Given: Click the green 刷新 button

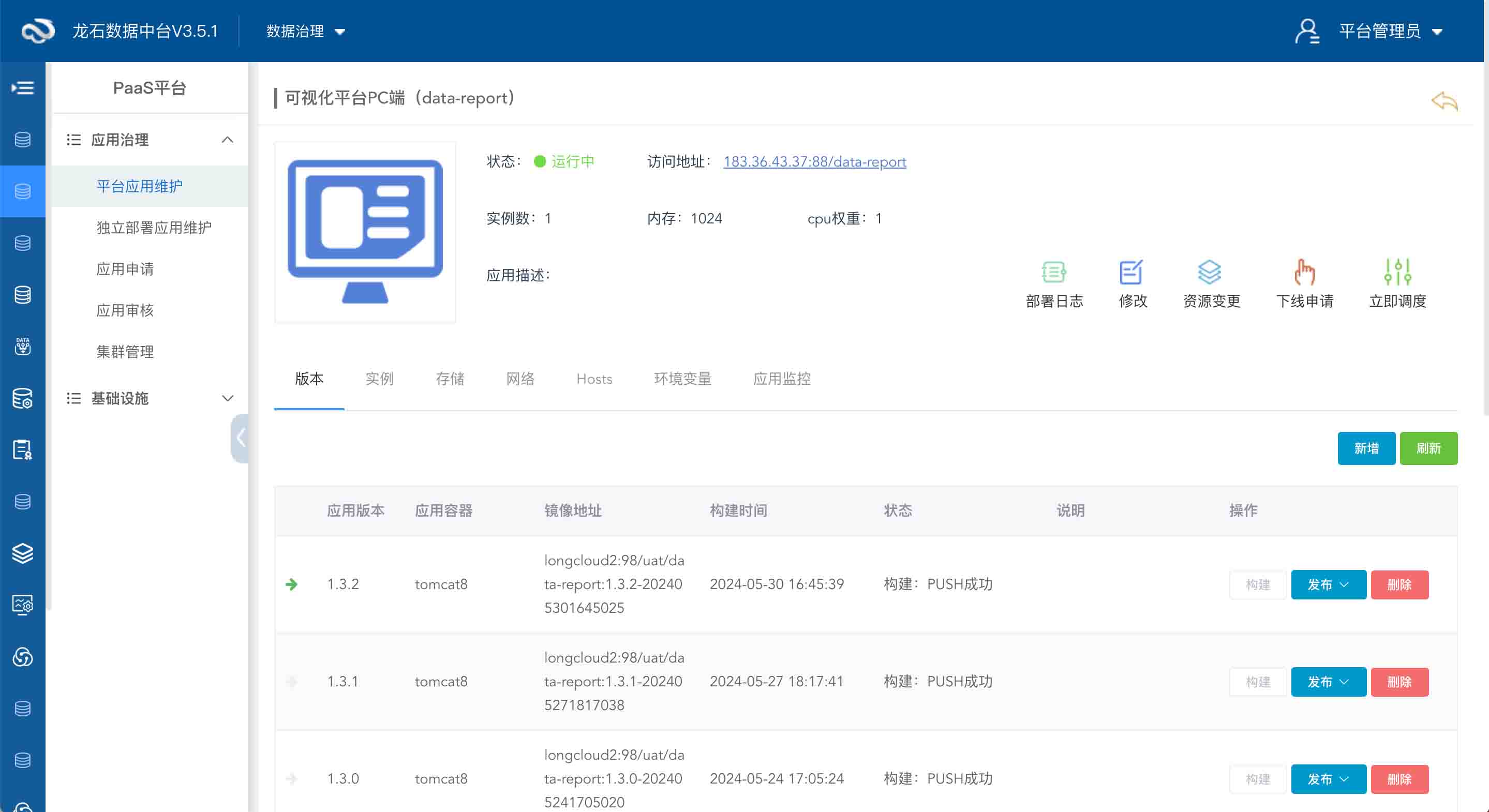Looking at the screenshot, I should pyautogui.click(x=1428, y=448).
